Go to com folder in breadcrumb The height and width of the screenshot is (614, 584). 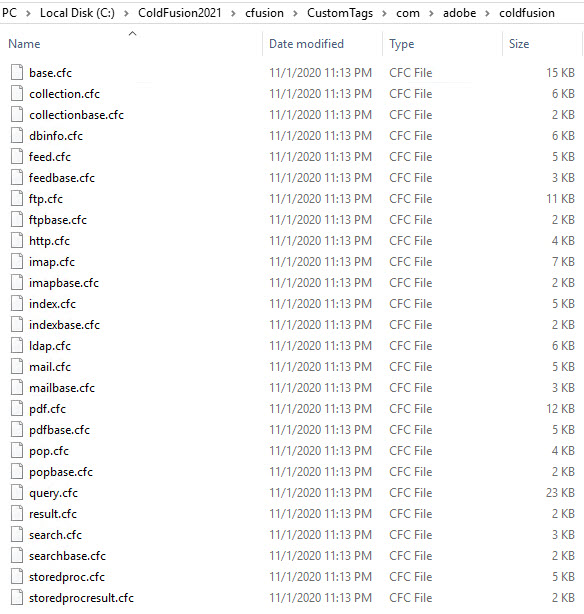408,13
